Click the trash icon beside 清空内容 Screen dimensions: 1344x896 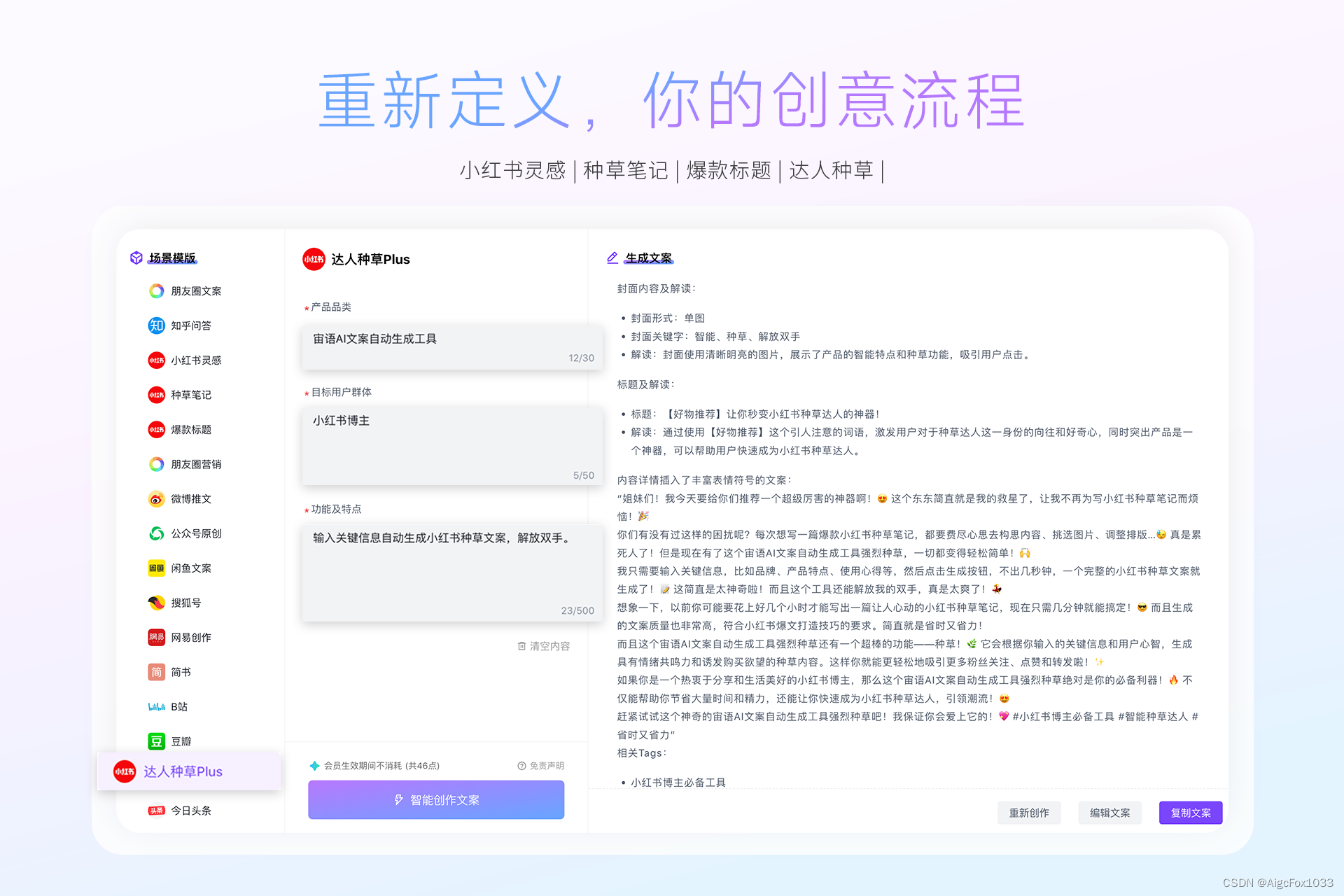coord(521,646)
